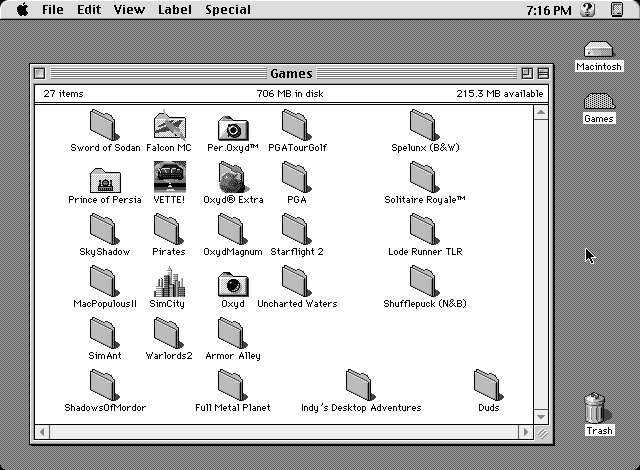Click the Games window close box
The width and height of the screenshot is (640, 470).
click(40, 73)
